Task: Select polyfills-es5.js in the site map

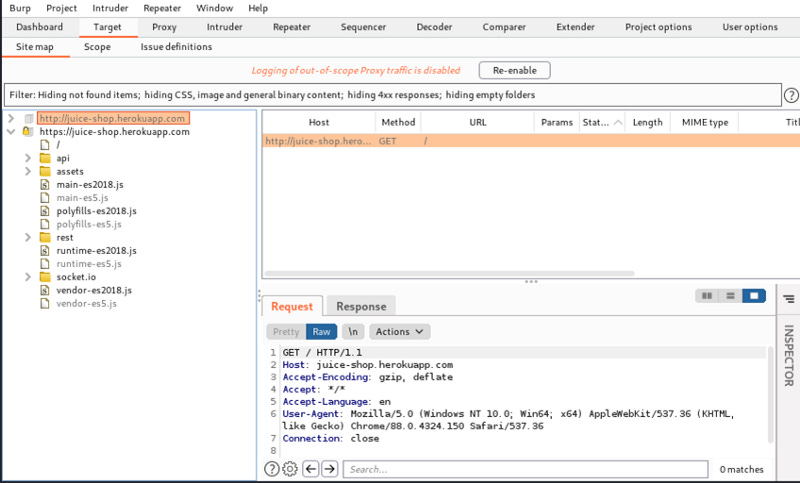Action: point(89,224)
